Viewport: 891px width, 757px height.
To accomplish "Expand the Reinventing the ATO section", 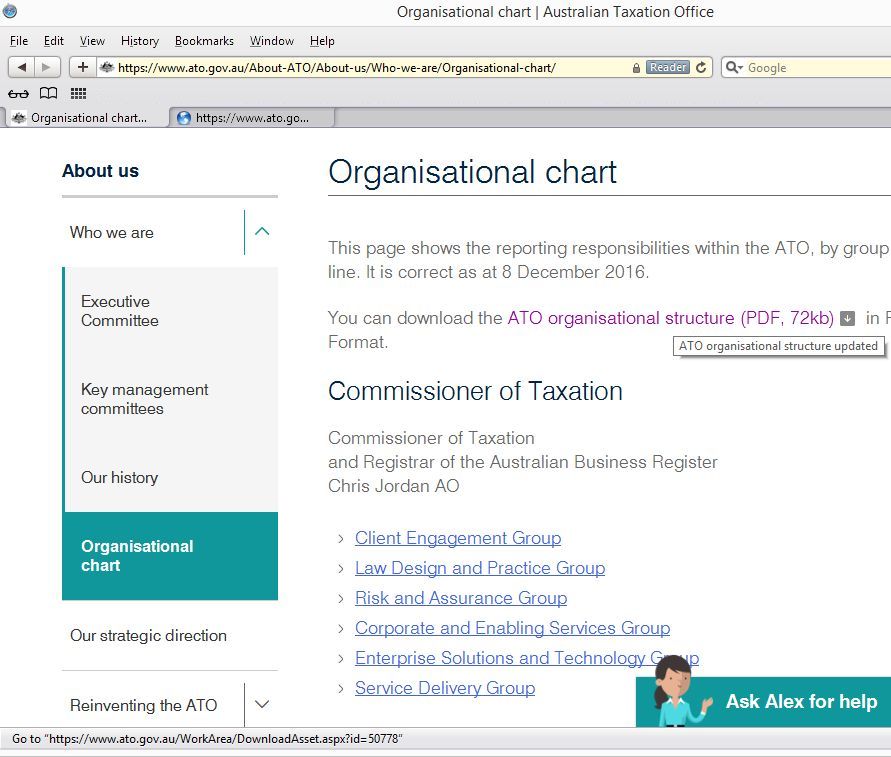I will [261, 704].
